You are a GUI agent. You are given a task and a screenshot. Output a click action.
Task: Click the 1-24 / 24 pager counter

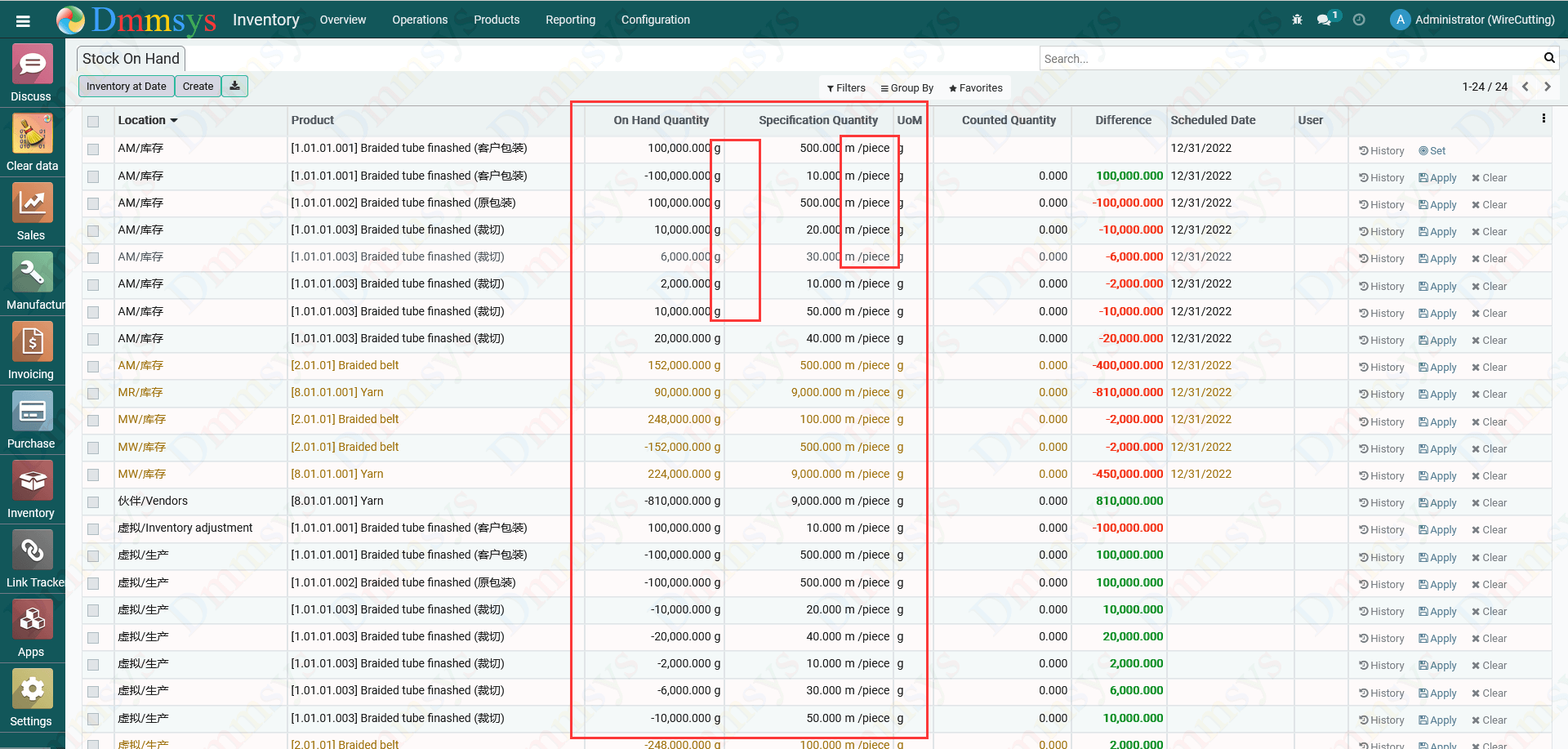[1485, 87]
